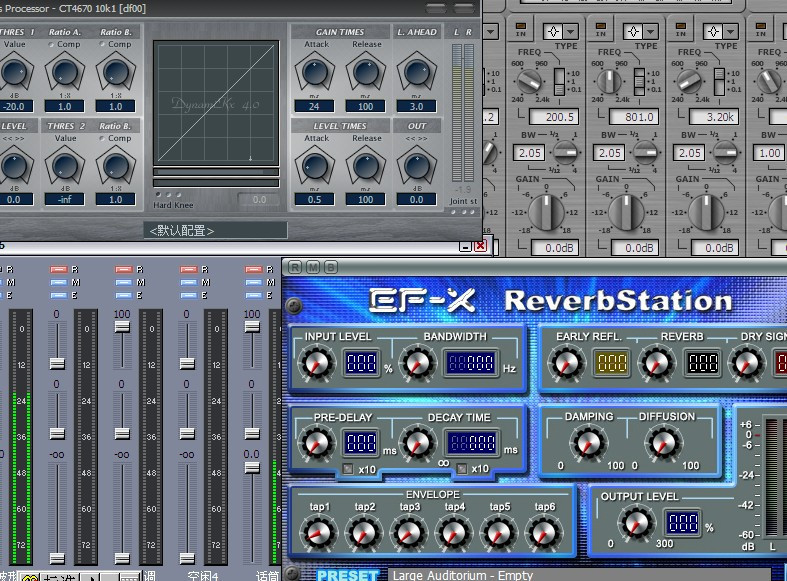Viewport: 787px width, 581px height.
Task: Click the THRES 1 Value knob
Action: [x=15, y=72]
